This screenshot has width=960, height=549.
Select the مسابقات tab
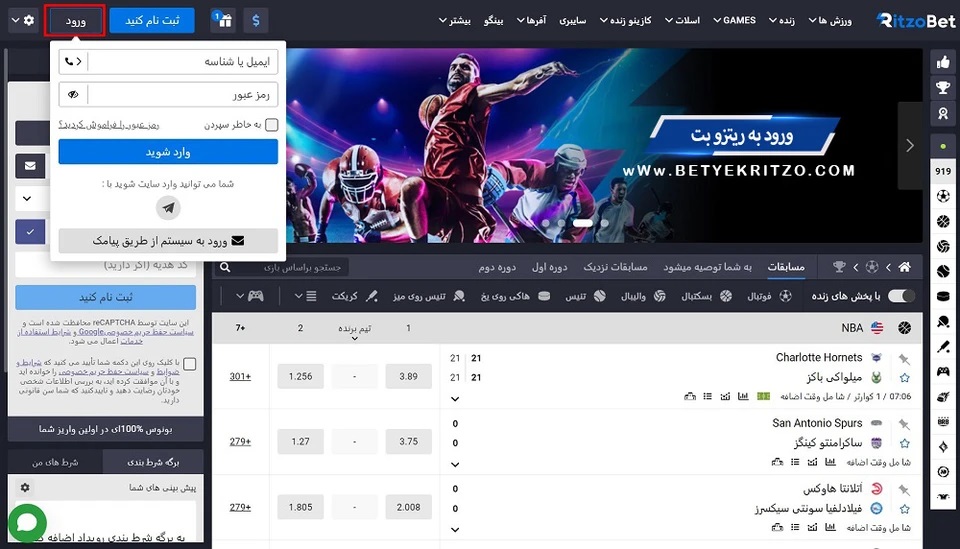[786, 267]
